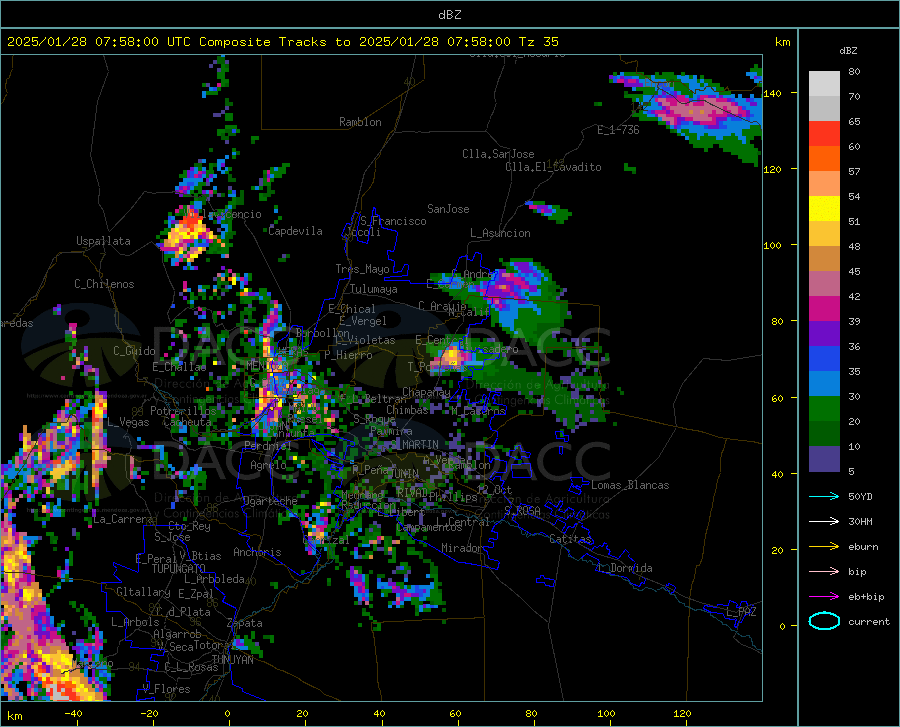Select the red 60 dBZ color swatch
This screenshot has height=727, width=900.
(x=824, y=134)
